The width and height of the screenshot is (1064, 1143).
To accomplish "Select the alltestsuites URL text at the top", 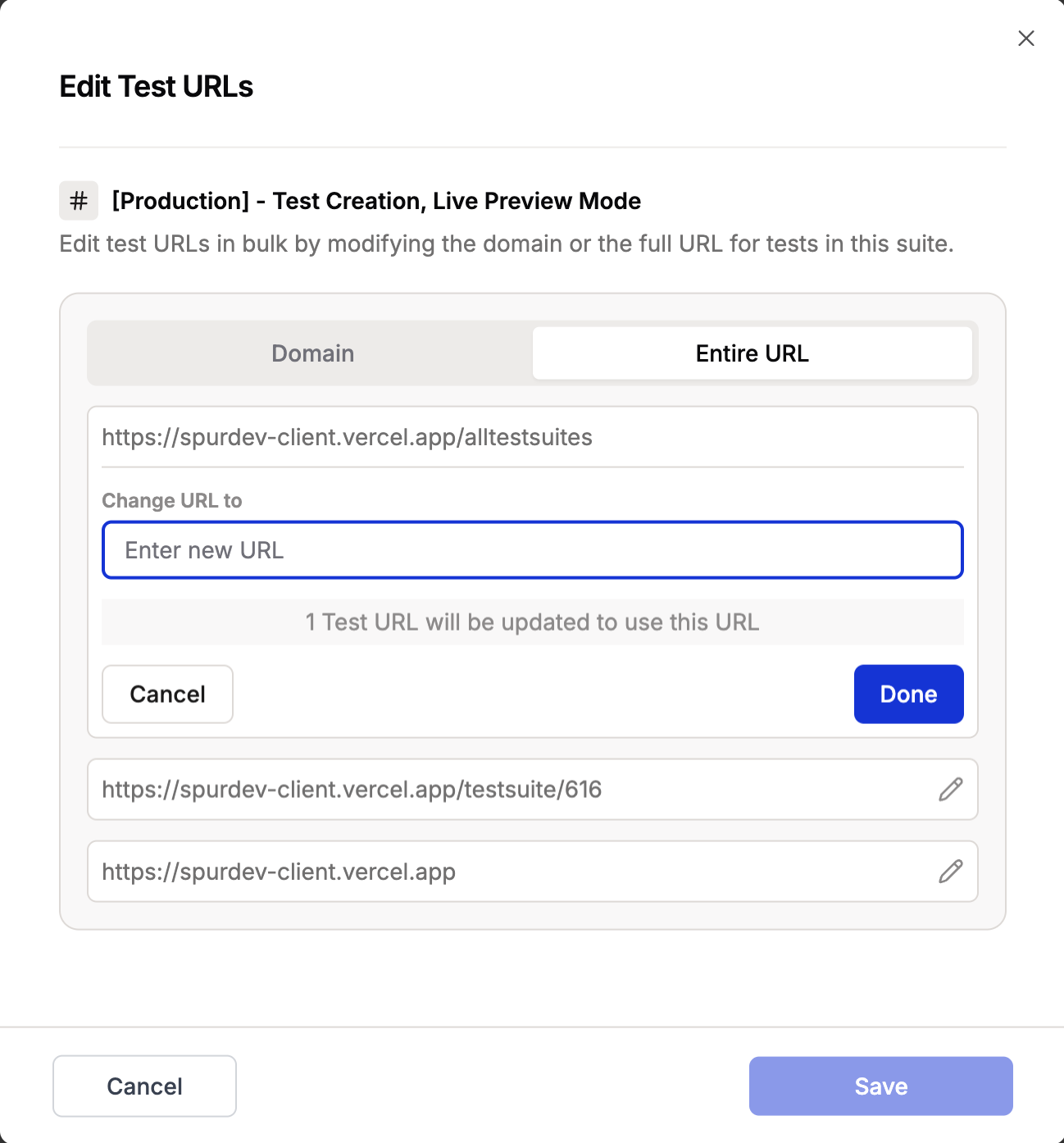I will [x=347, y=437].
